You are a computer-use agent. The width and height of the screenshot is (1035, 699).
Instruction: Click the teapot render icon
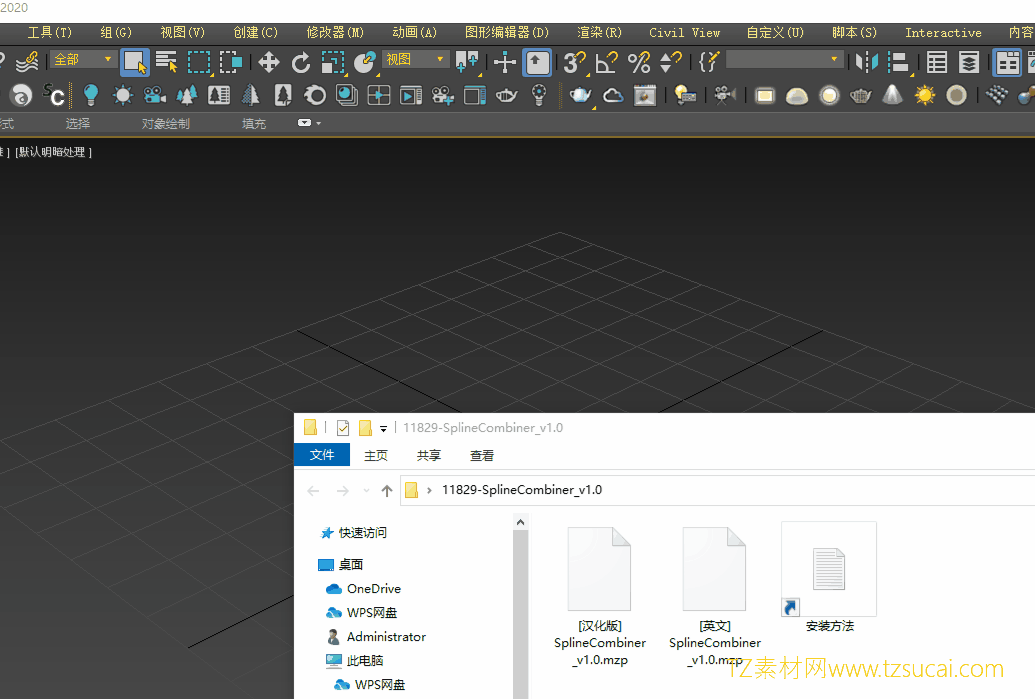[581, 95]
